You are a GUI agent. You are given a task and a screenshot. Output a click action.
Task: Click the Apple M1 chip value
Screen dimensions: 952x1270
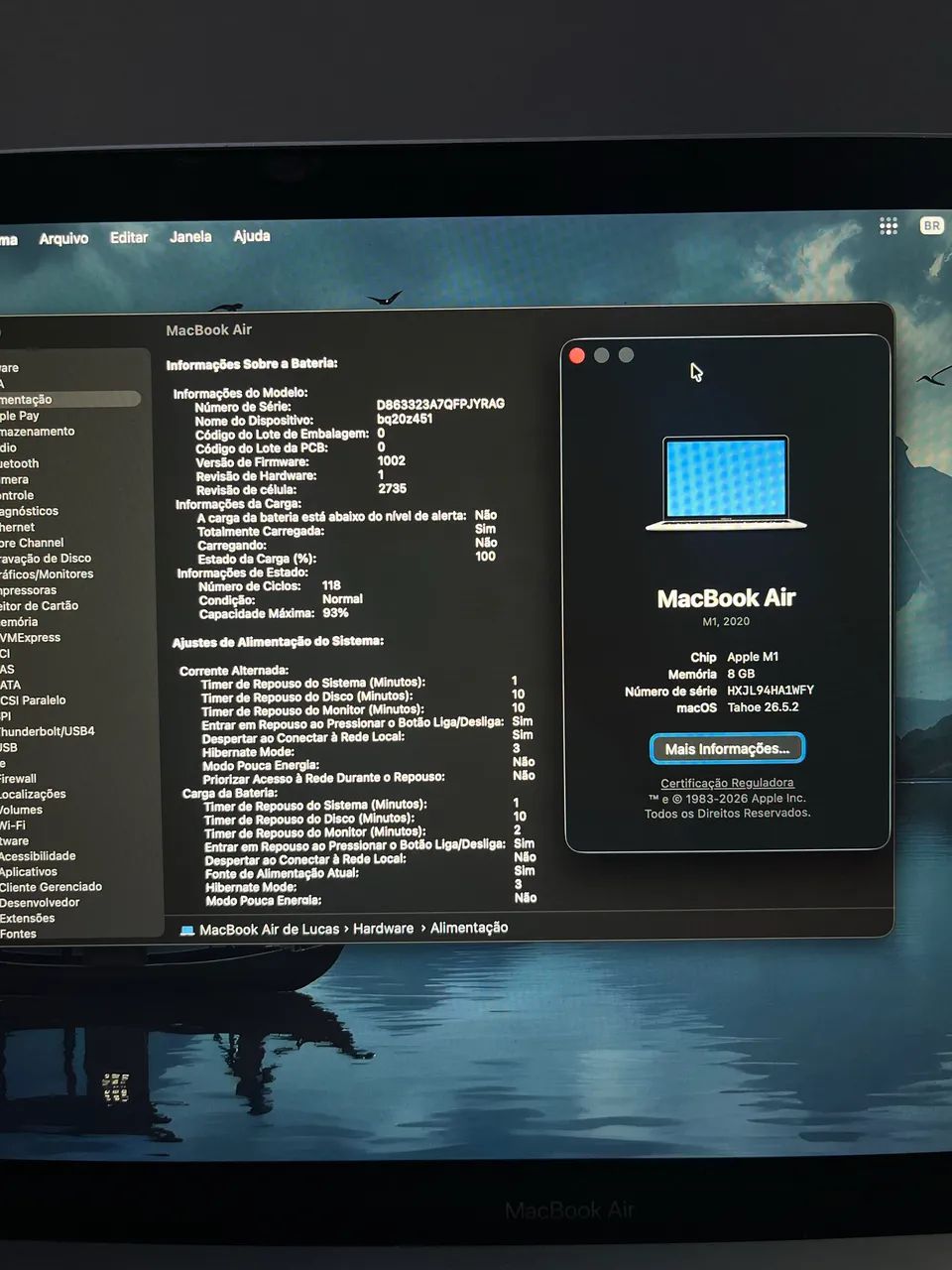click(x=753, y=657)
